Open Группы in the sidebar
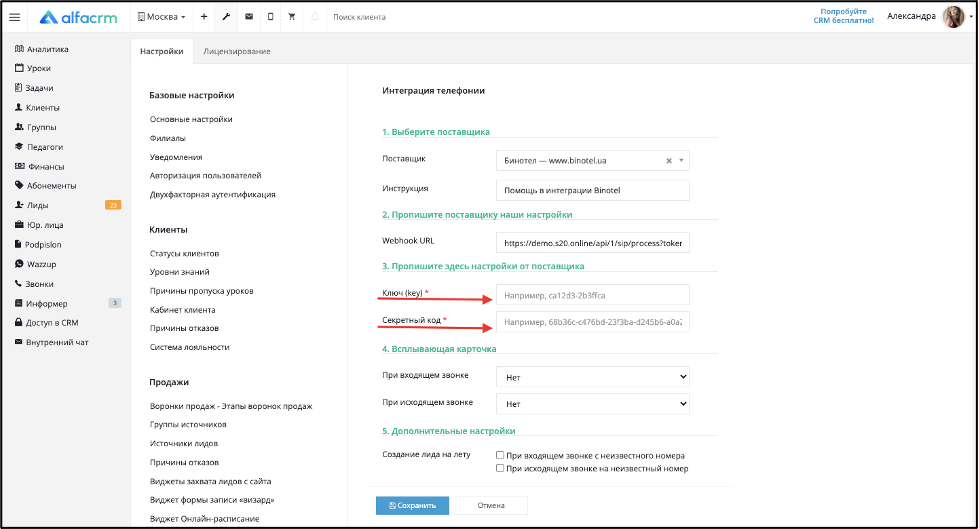 tap(36, 127)
